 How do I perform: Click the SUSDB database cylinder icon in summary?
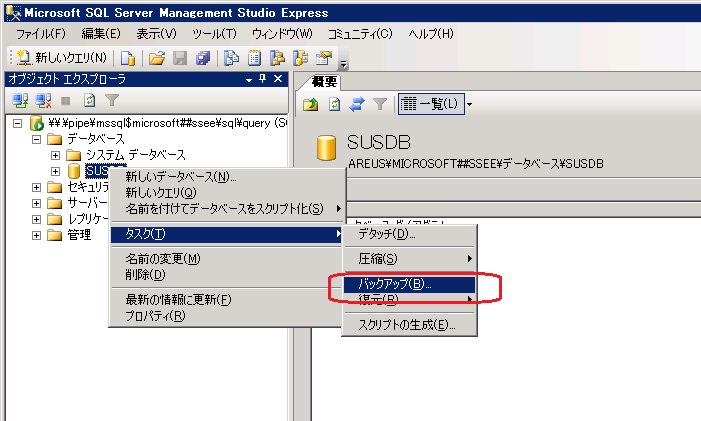[x=326, y=148]
